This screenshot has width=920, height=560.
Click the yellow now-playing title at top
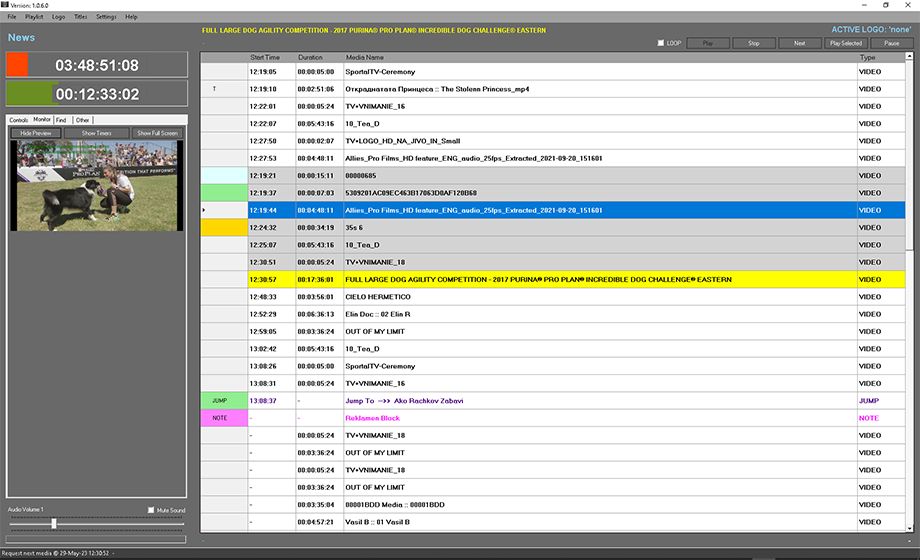[374, 30]
